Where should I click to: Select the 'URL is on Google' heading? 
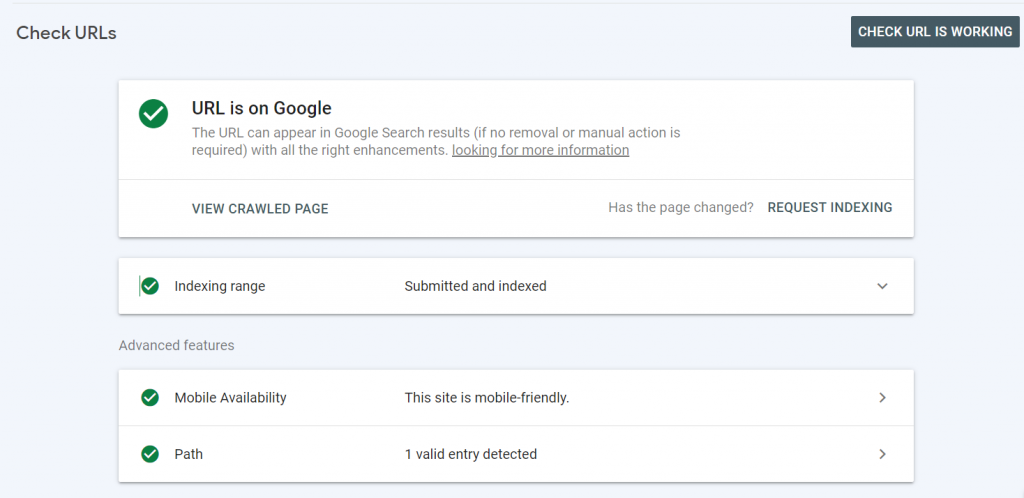(261, 108)
